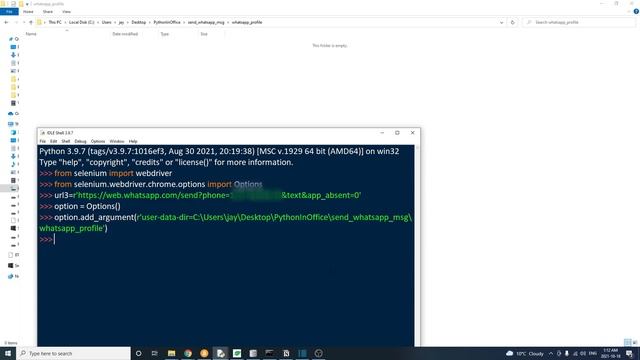The width and height of the screenshot is (640, 360).
Task: Open the Window menu in IDLE
Action: coord(117,141)
